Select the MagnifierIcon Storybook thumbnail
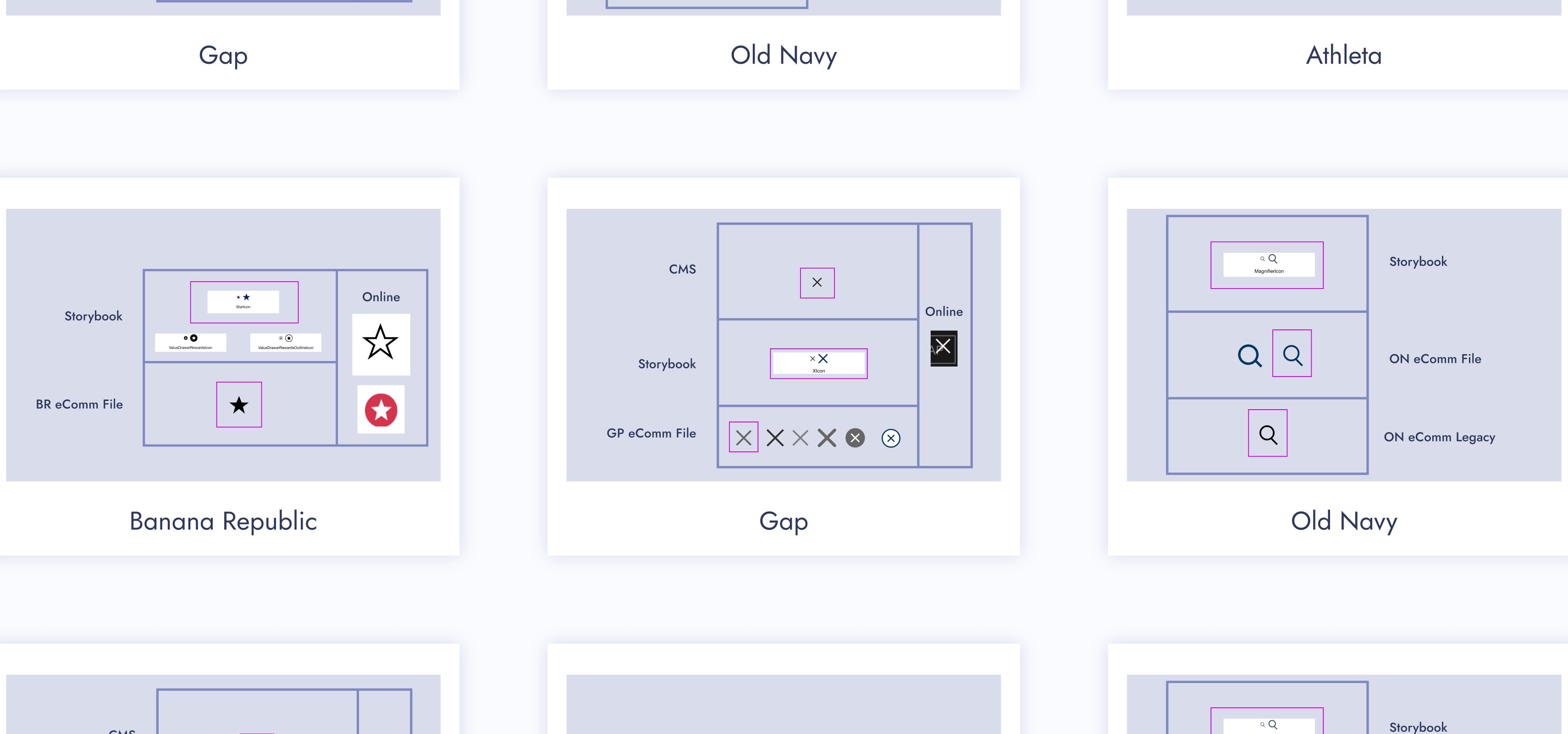This screenshot has height=734, width=1568. 1269,264
